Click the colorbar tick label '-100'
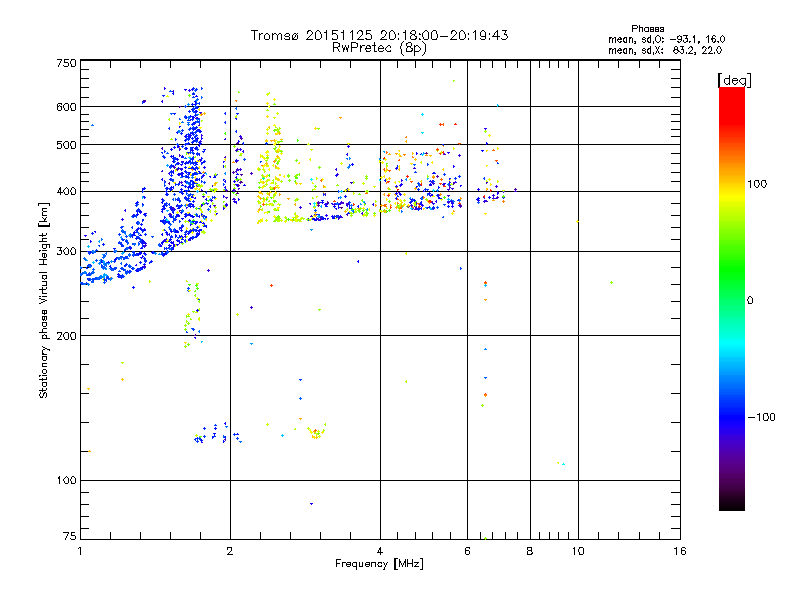 pos(761,417)
